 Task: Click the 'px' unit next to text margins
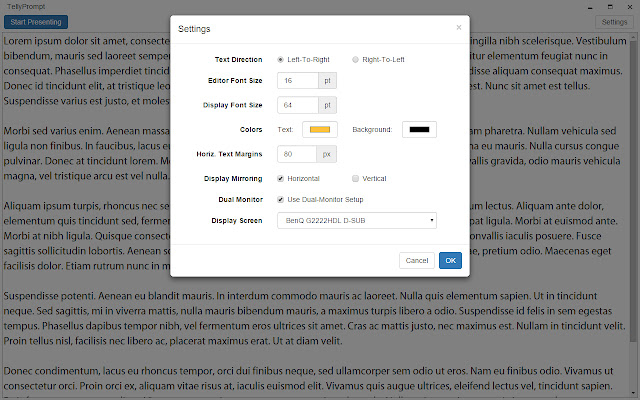pyautogui.click(x=327, y=154)
